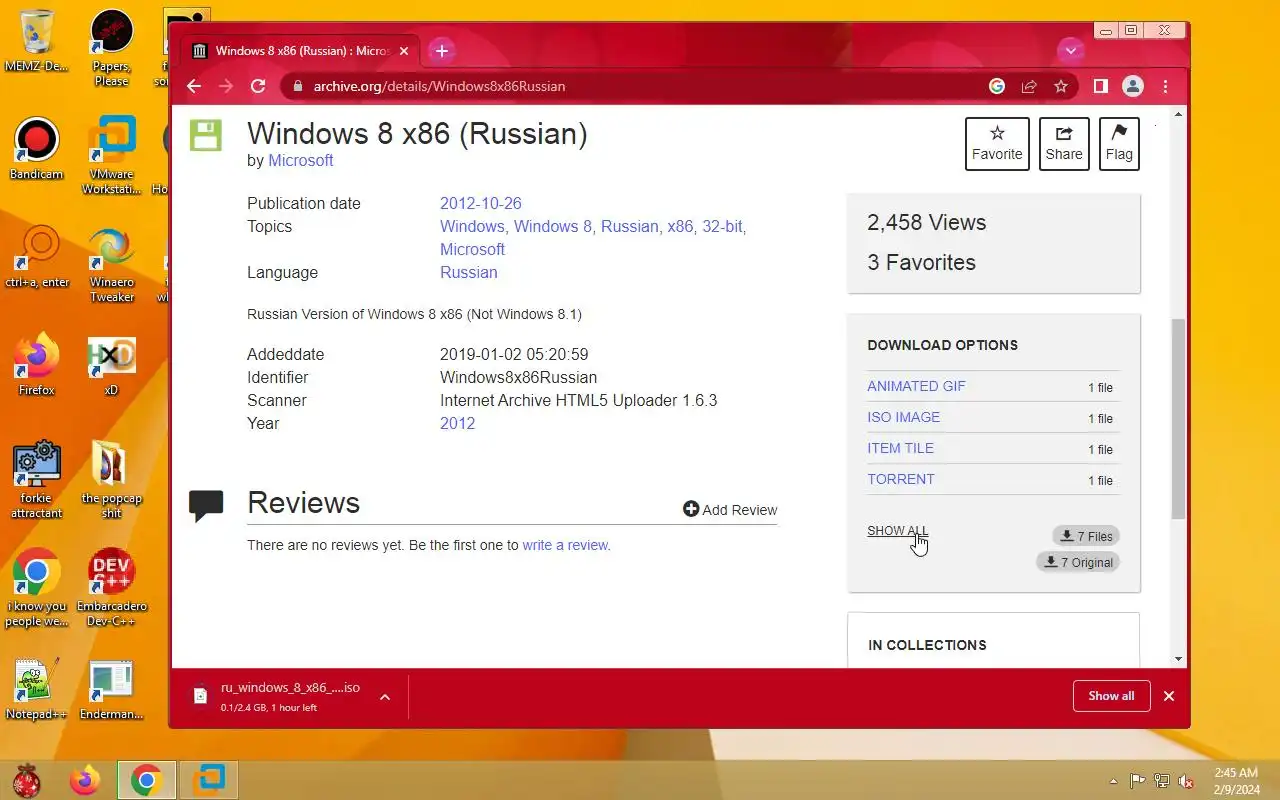
Task: Select the VMware Workstation desktop icon
Action: click(111, 156)
